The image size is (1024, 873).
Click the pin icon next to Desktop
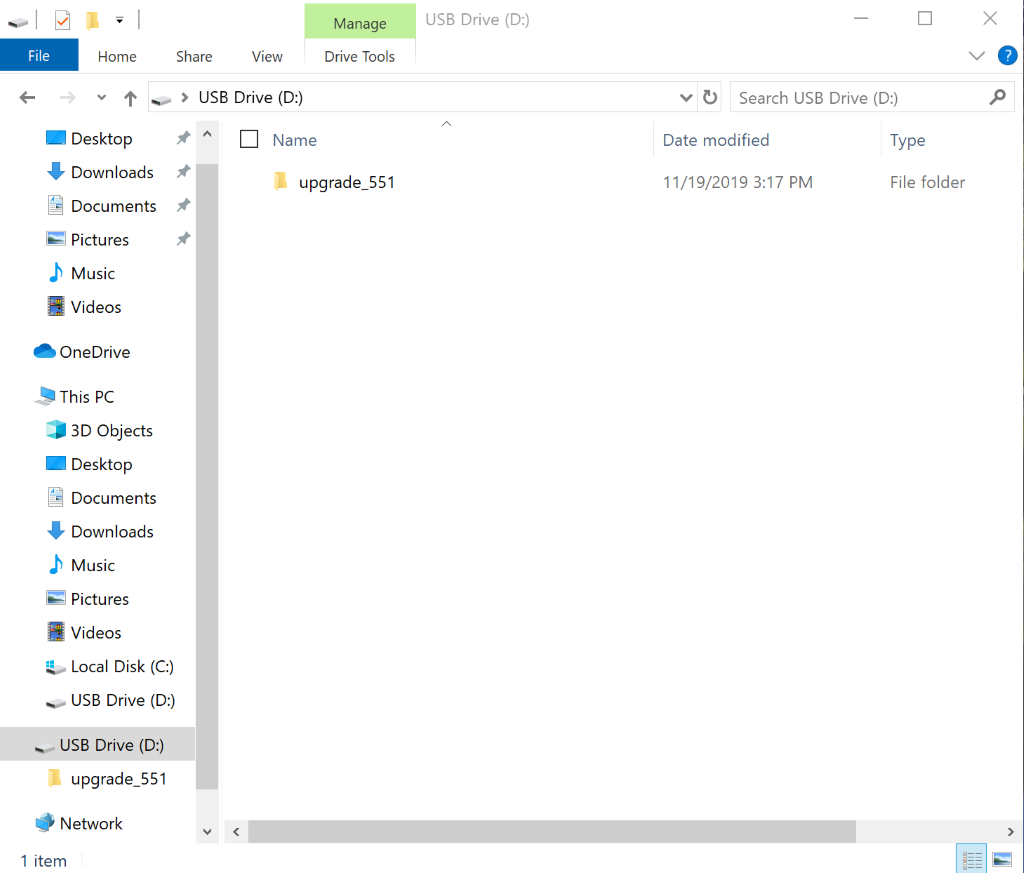(x=184, y=138)
